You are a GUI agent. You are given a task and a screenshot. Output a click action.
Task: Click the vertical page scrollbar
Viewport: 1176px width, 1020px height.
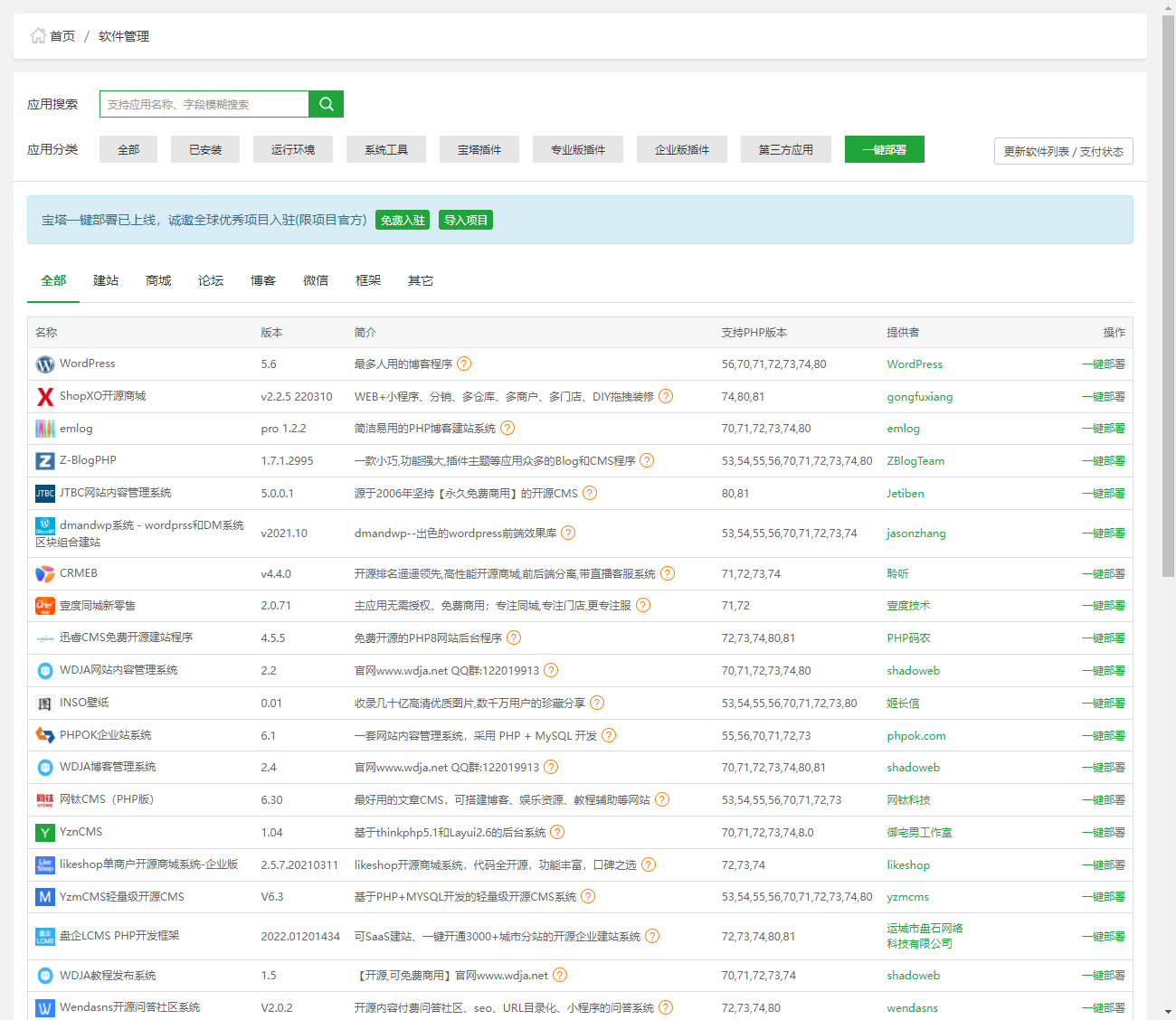pyautogui.click(x=1168, y=298)
